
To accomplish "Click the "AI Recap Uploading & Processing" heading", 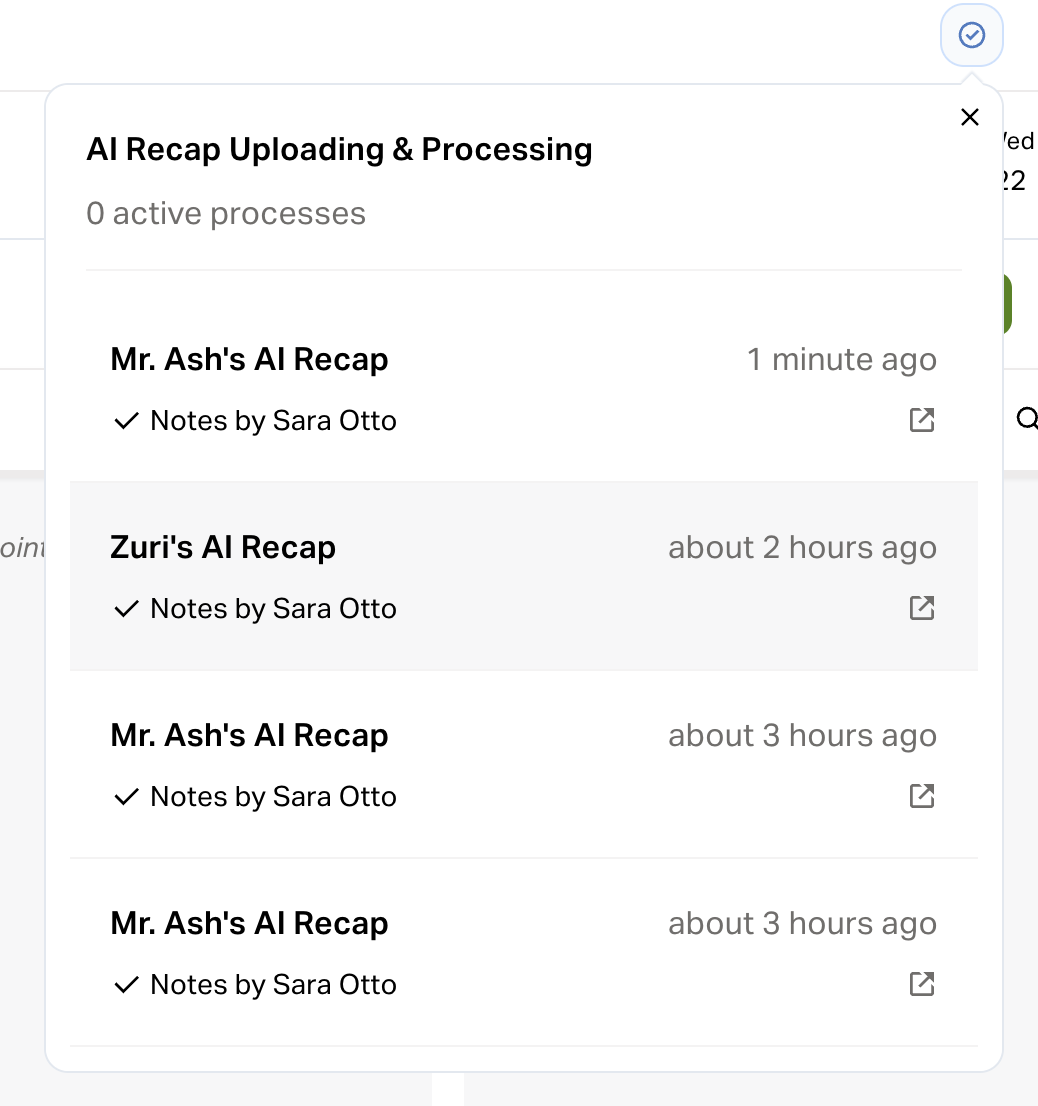I will tap(339, 150).
